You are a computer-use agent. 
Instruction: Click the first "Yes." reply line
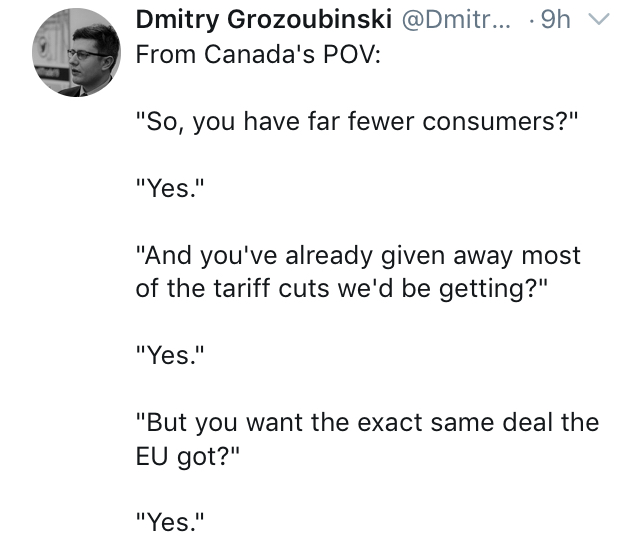point(170,188)
